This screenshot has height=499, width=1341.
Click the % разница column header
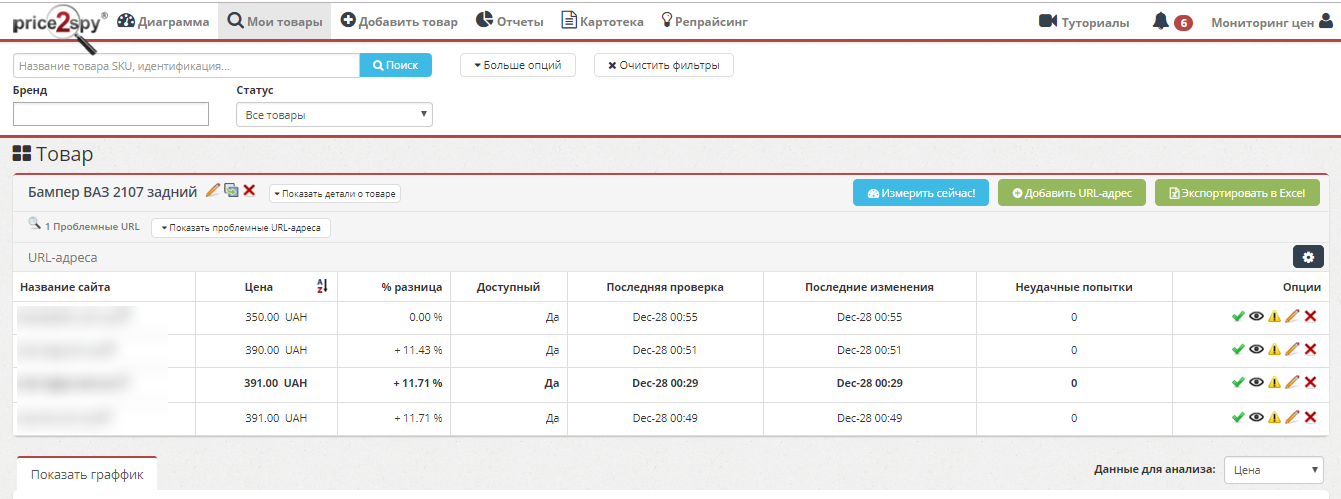[x=411, y=287]
